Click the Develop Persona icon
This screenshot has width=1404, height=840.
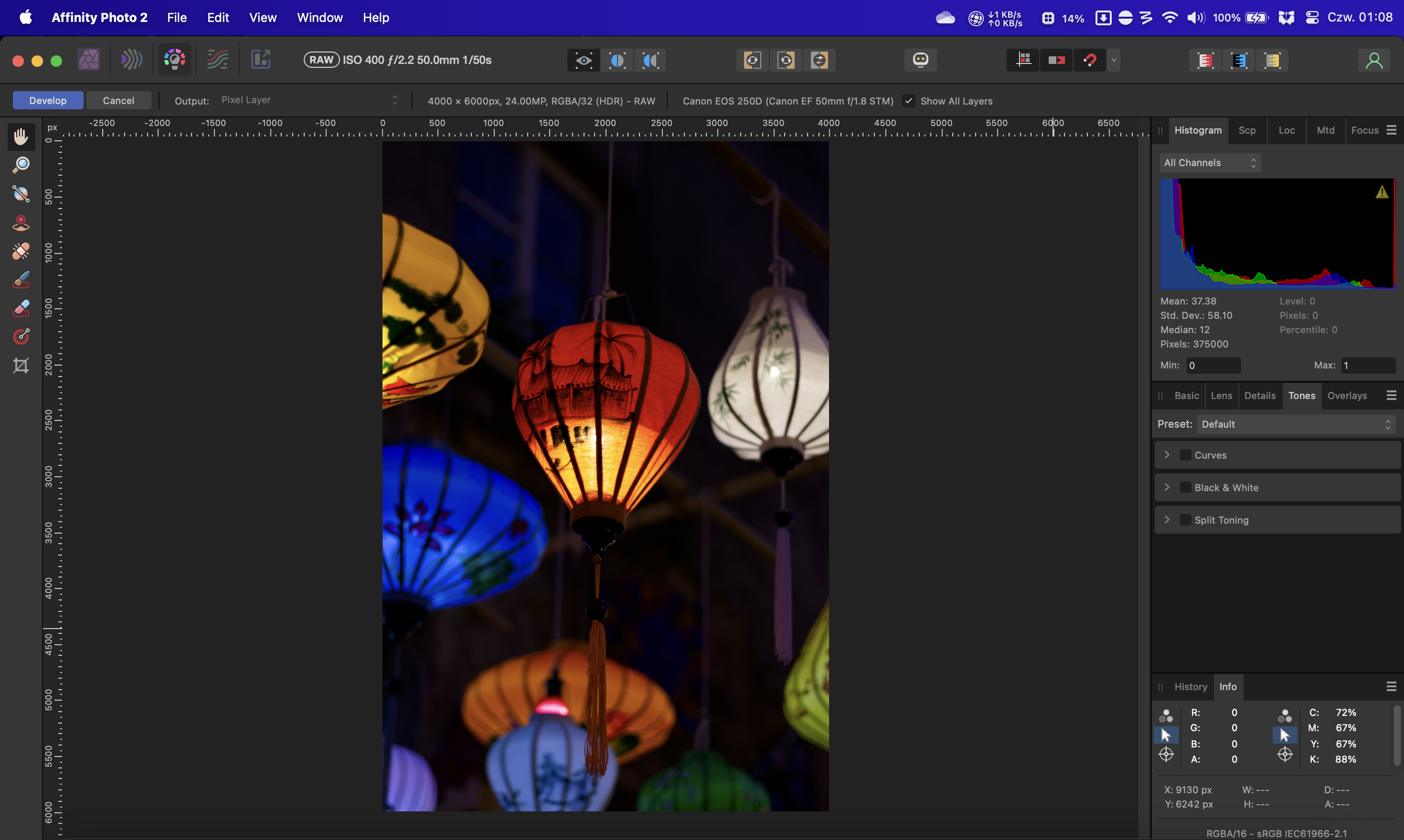click(x=174, y=60)
